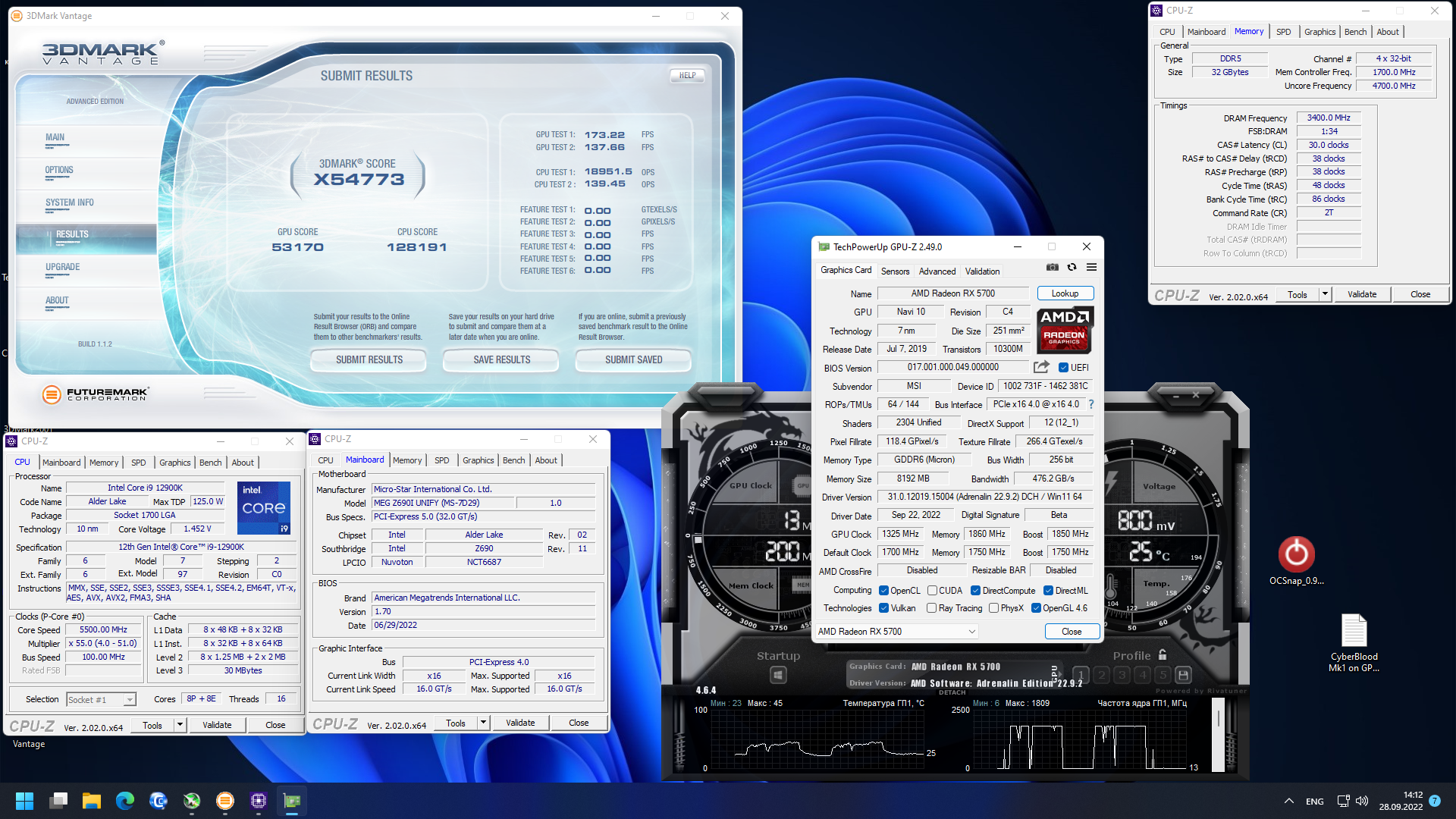1456x819 pixels.
Task: Expand Tools dropdown arrow in CPU tab CPU-Z window
Action: (x=180, y=725)
